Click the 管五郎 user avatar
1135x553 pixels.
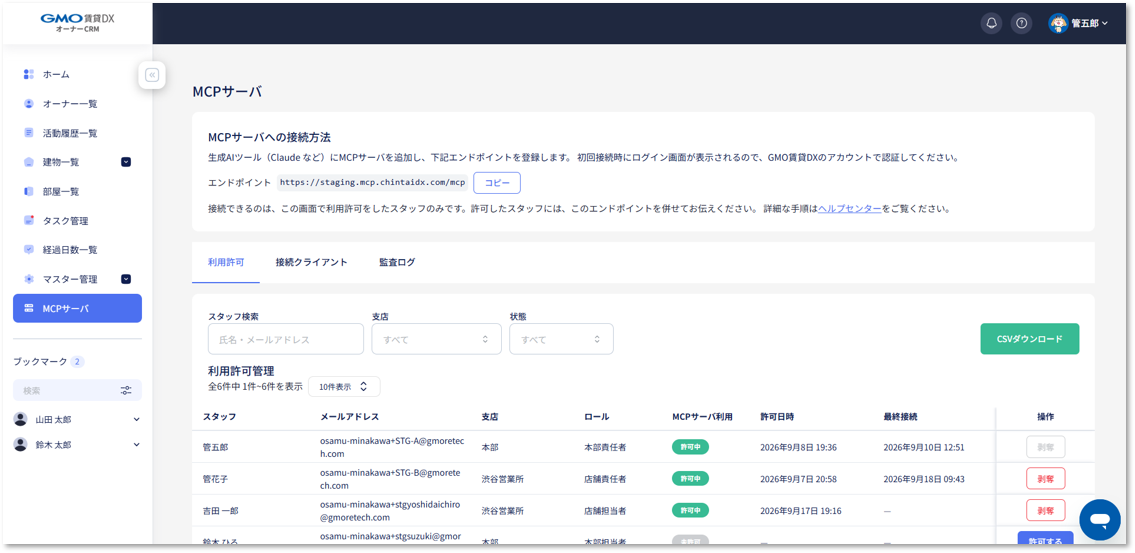pos(1058,23)
